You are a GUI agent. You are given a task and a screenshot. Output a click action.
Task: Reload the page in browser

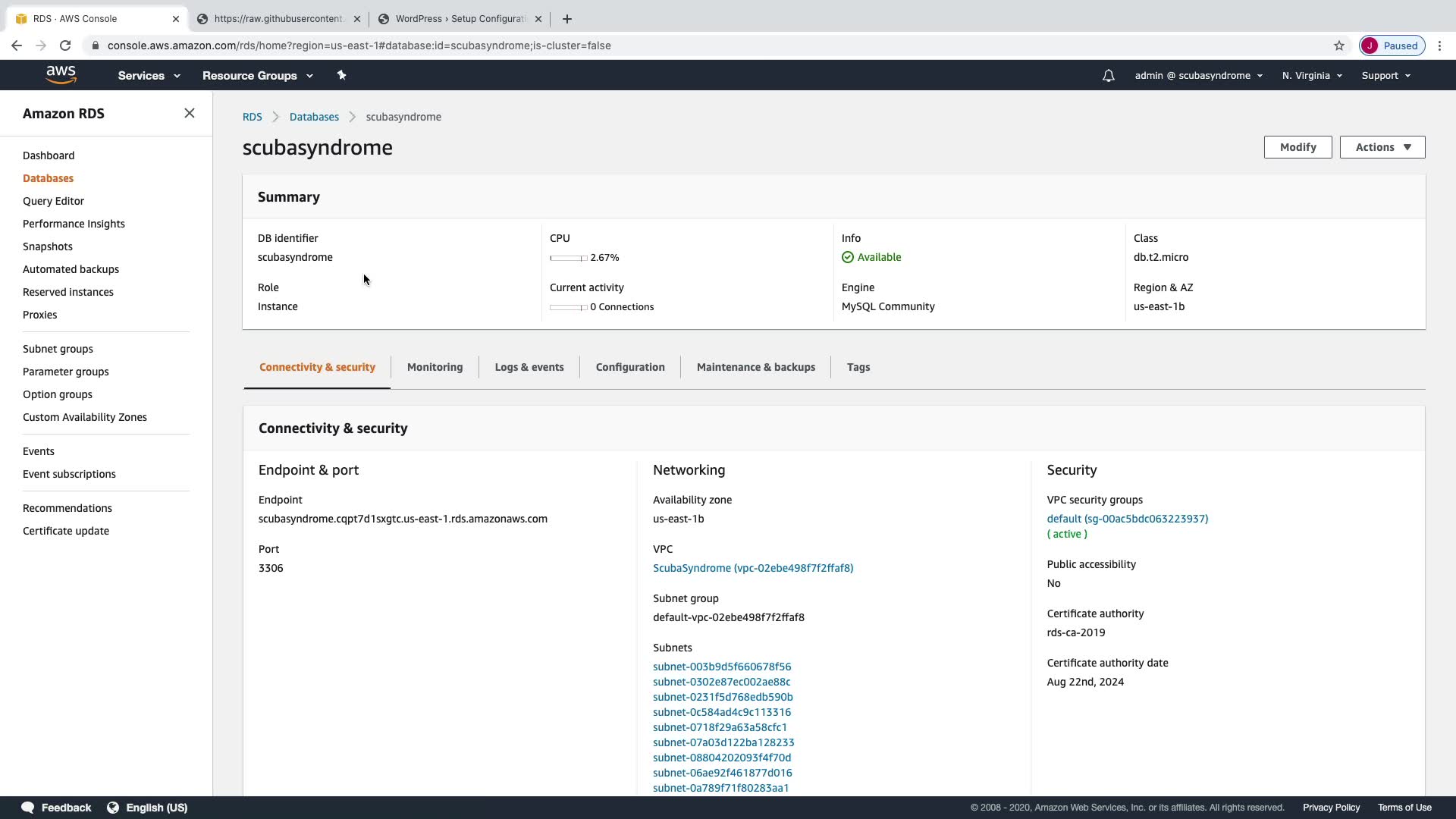pos(65,45)
